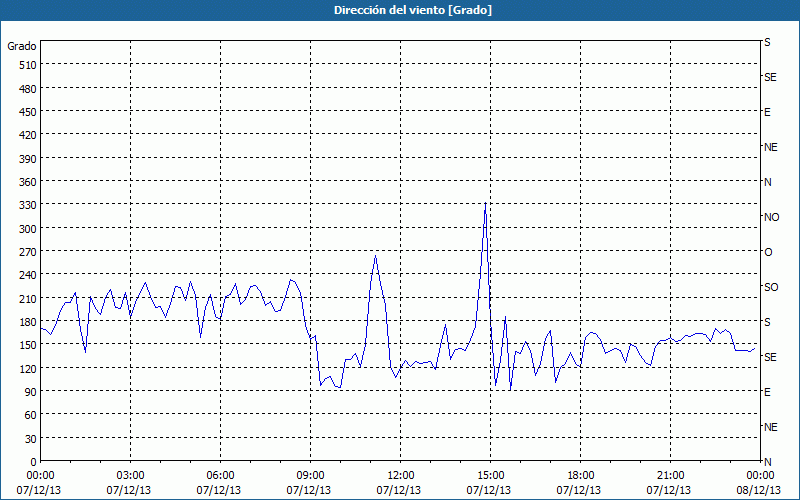Click the 09:00 time label on x-axis
The width and height of the screenshot is (800, 500).
tap(310, 476)
